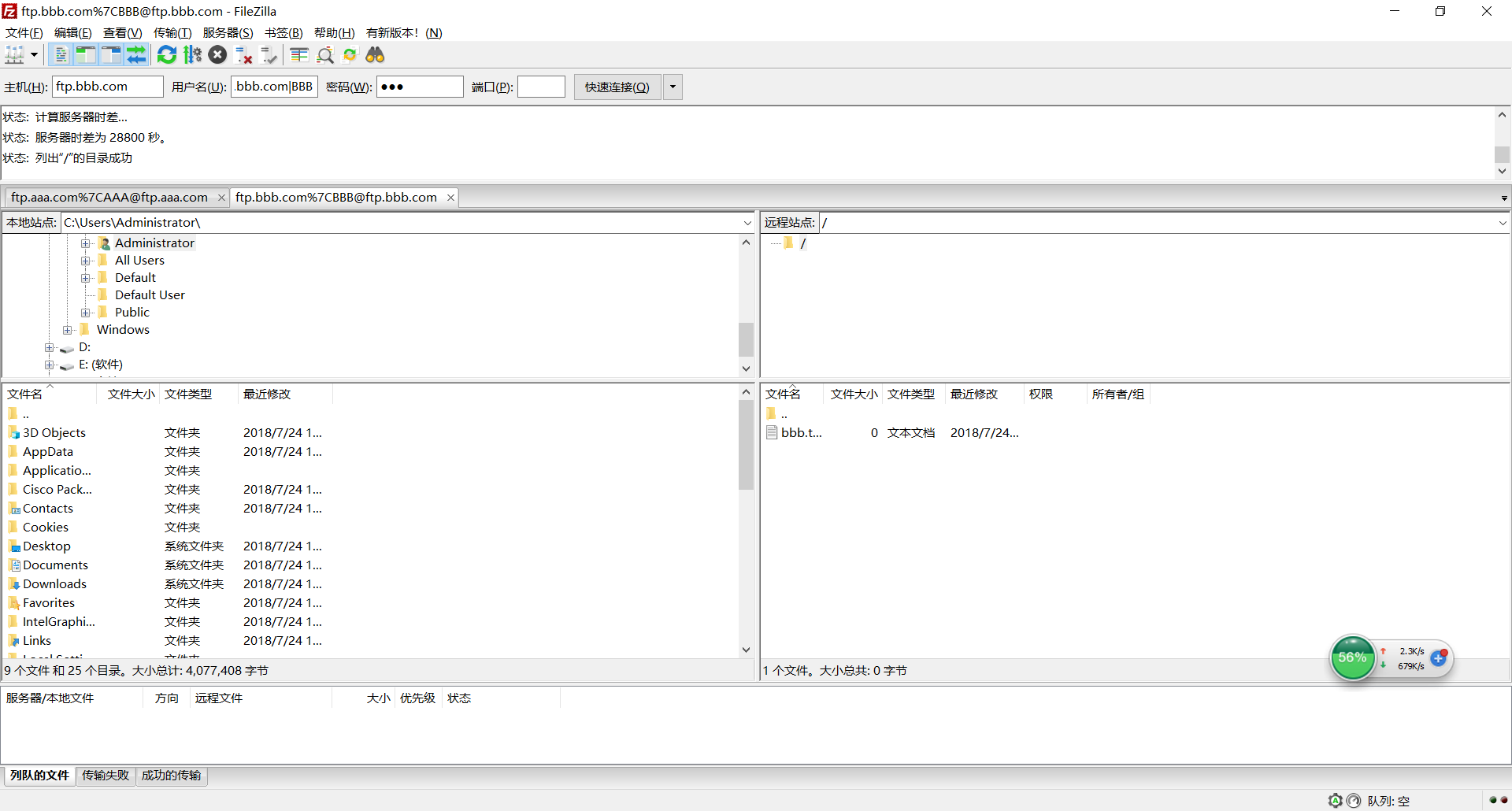Click the 密码 password input field
Screen dimensions: 1512x811
click(x=420, y=87)
